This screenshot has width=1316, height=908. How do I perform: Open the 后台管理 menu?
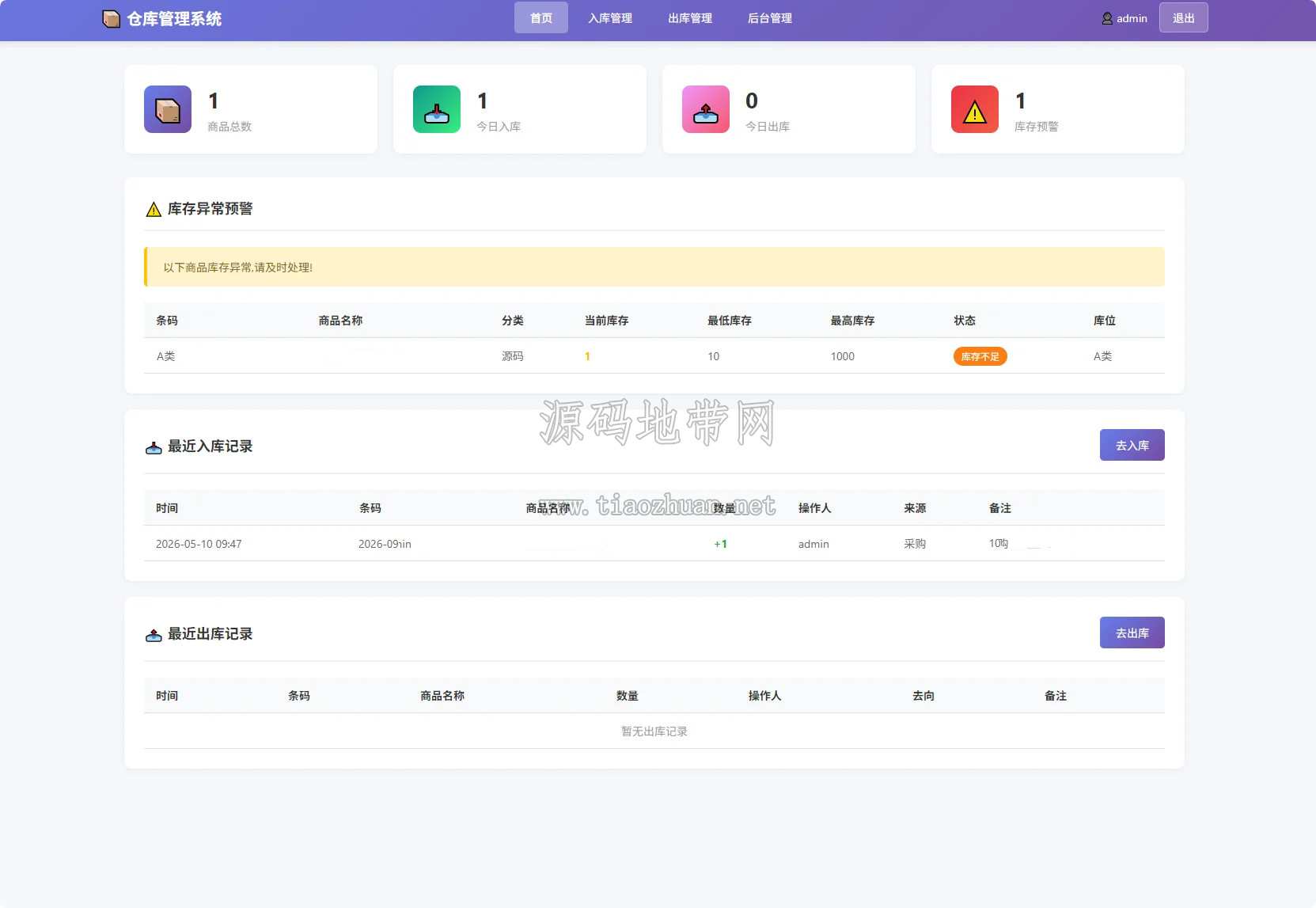click(770, 17)
